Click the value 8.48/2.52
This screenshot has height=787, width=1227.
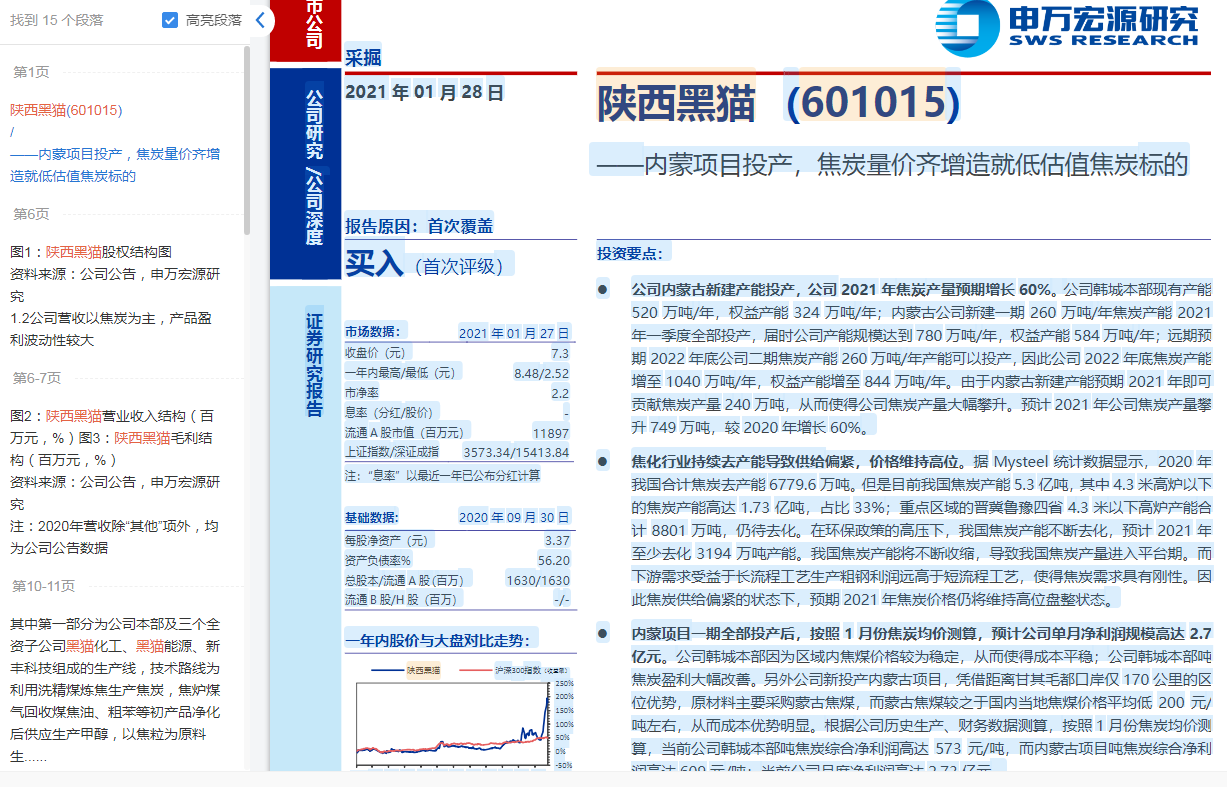541,373
